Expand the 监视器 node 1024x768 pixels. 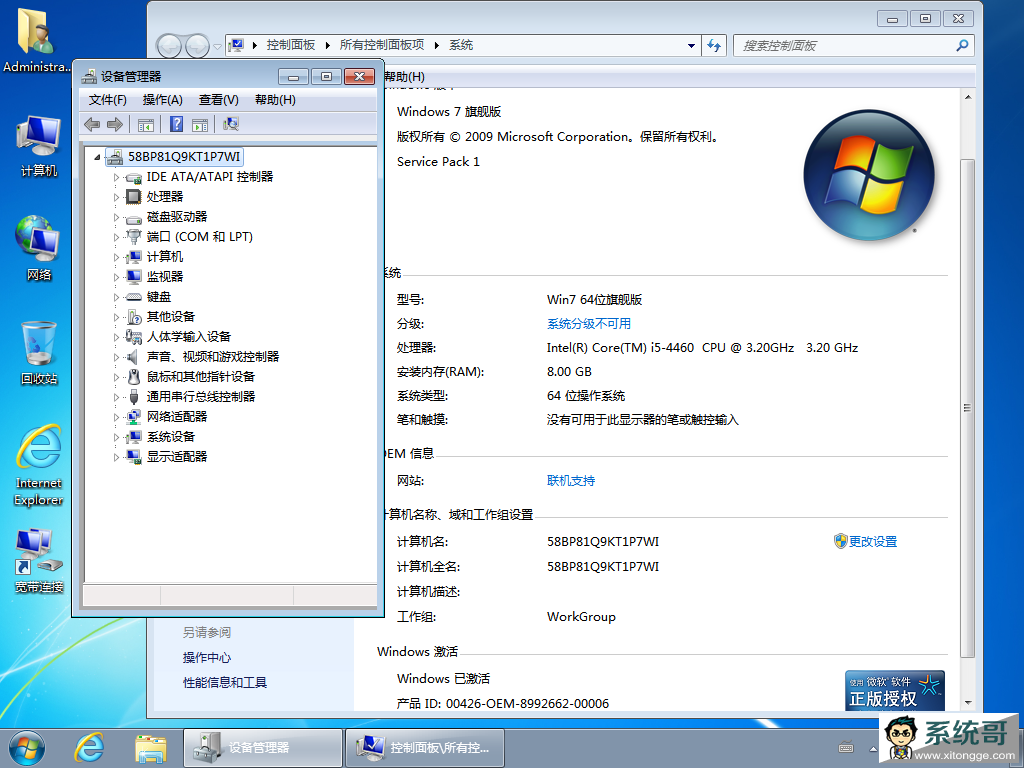pyautogui.click(x=117, y=278)
